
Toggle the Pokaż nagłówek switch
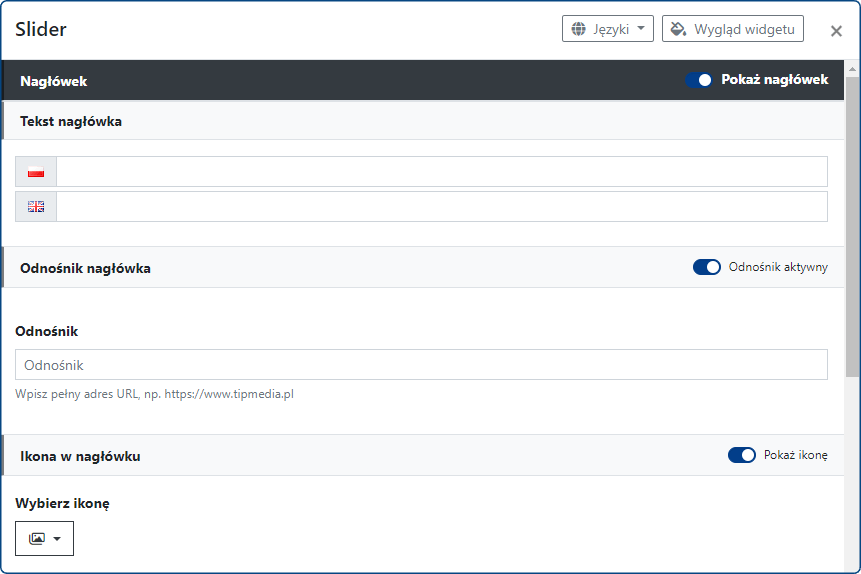coord(698,80)
